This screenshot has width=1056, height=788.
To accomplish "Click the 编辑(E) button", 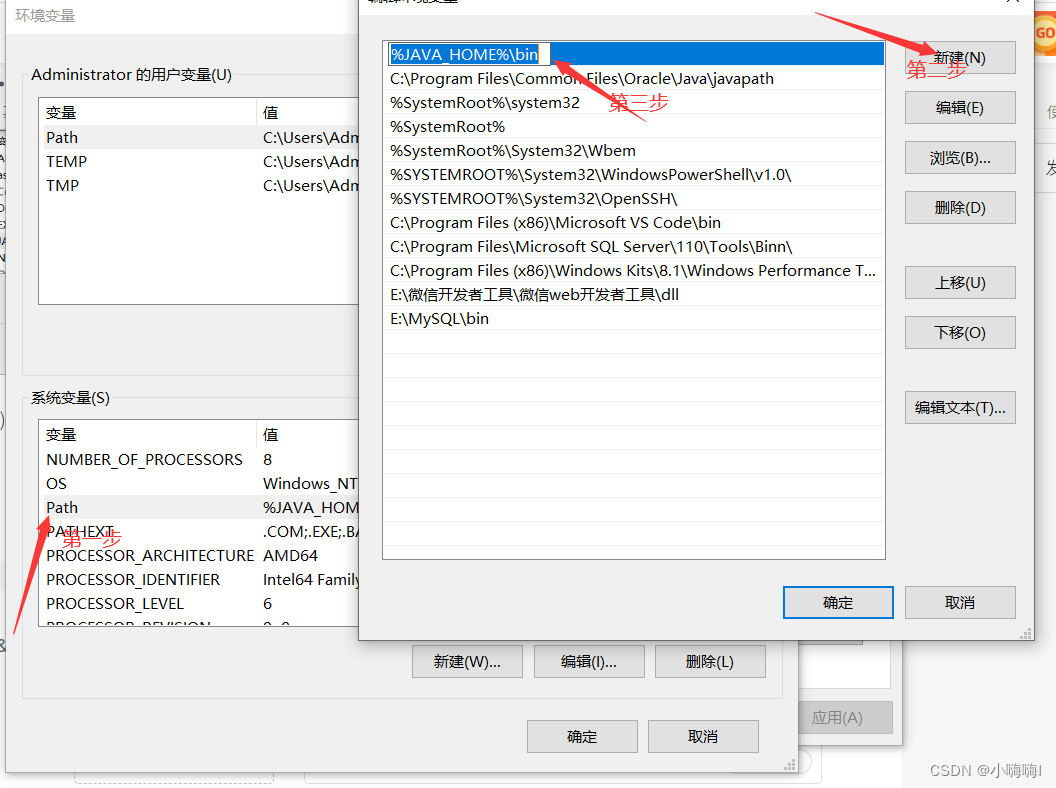I will coord(959,107).
